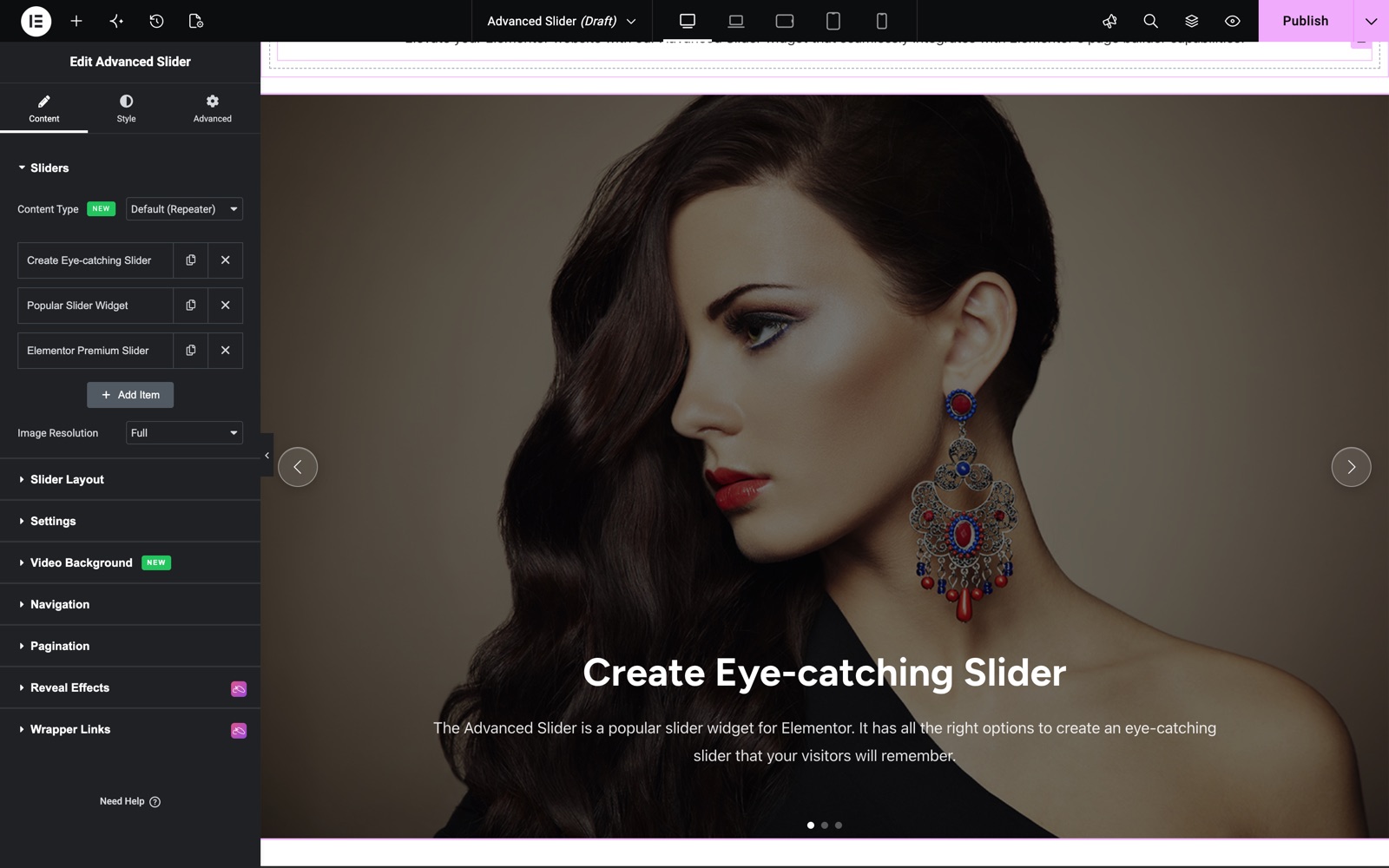Viewport: 1389px width, 868px height.
Task: Open the Content Type dropdown
Action: tap(184, 209)
